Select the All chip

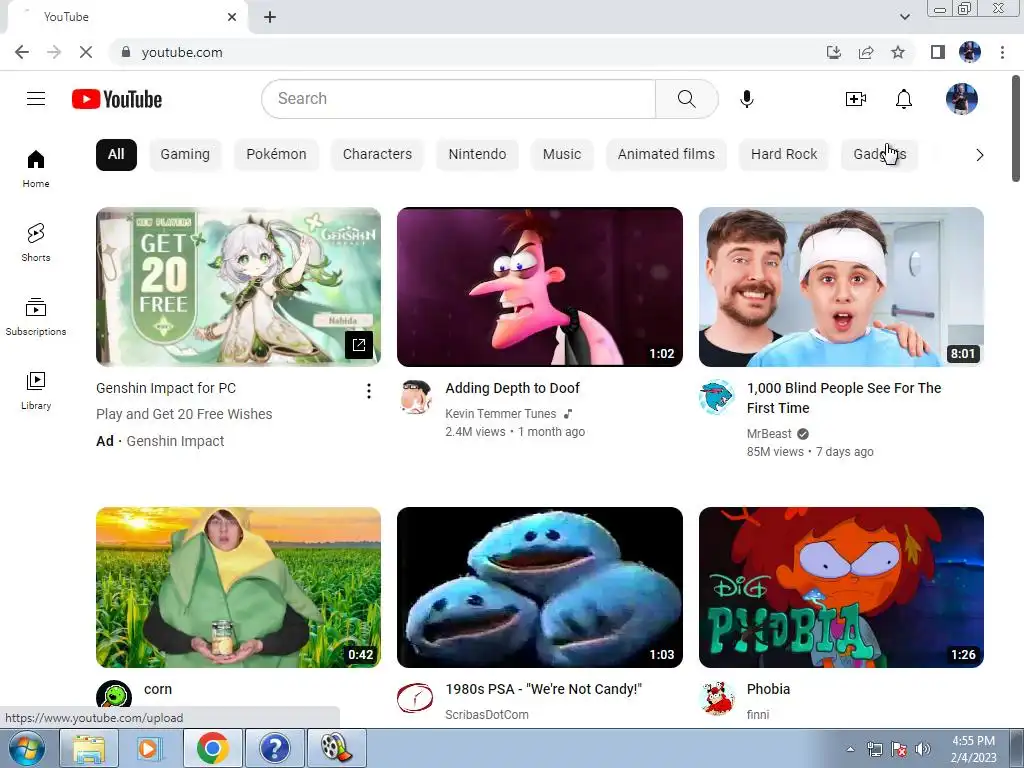[x=116, y=155]
